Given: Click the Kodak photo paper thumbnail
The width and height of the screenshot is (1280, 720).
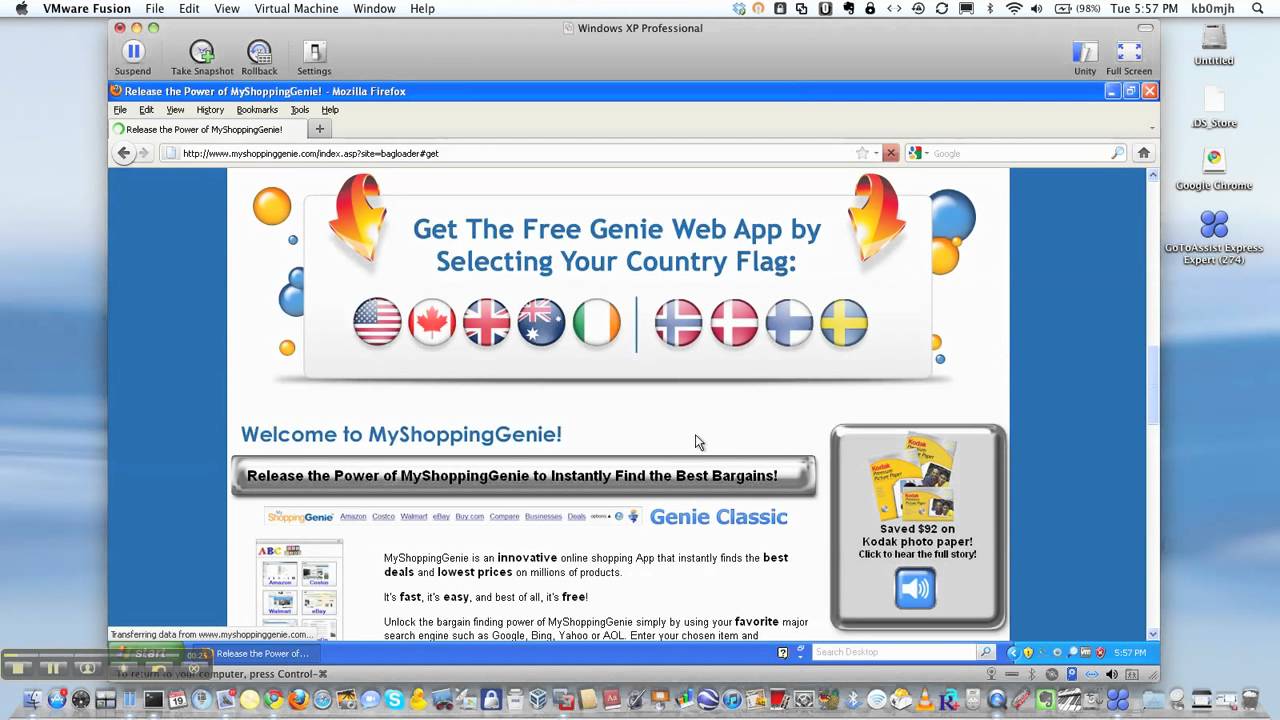Looking at the screenshot, I should (x=915, y=476).
